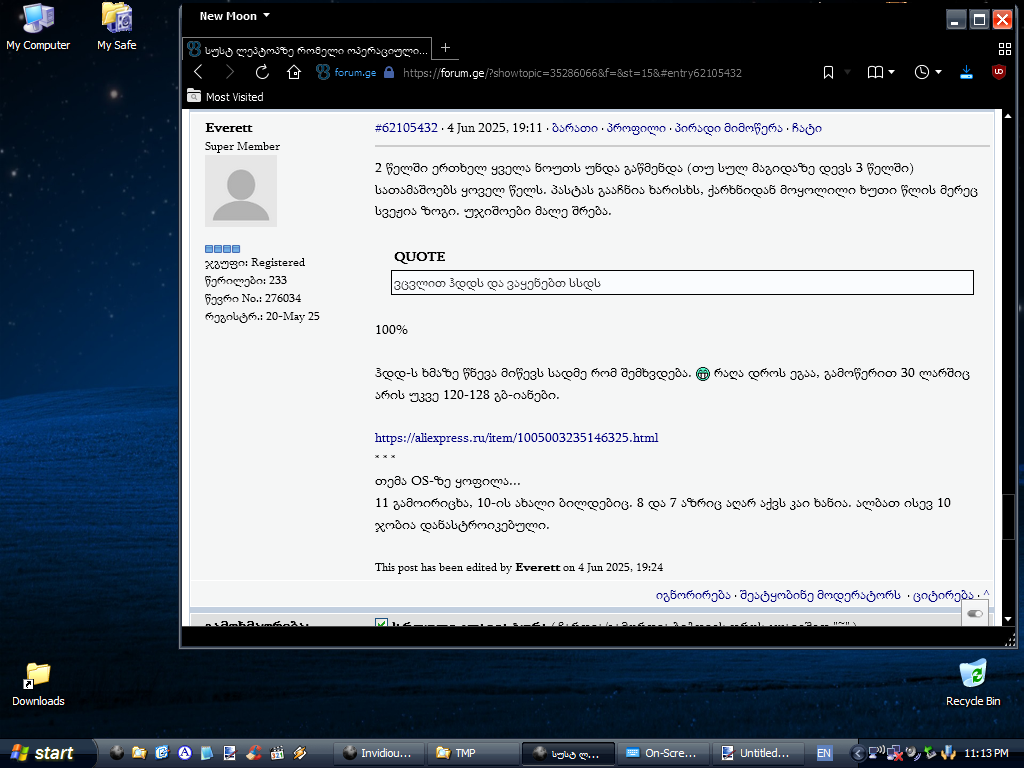Open the My Safe desktop icon
This screenshot has width=1024, height=768.
[x=116, y=27]
